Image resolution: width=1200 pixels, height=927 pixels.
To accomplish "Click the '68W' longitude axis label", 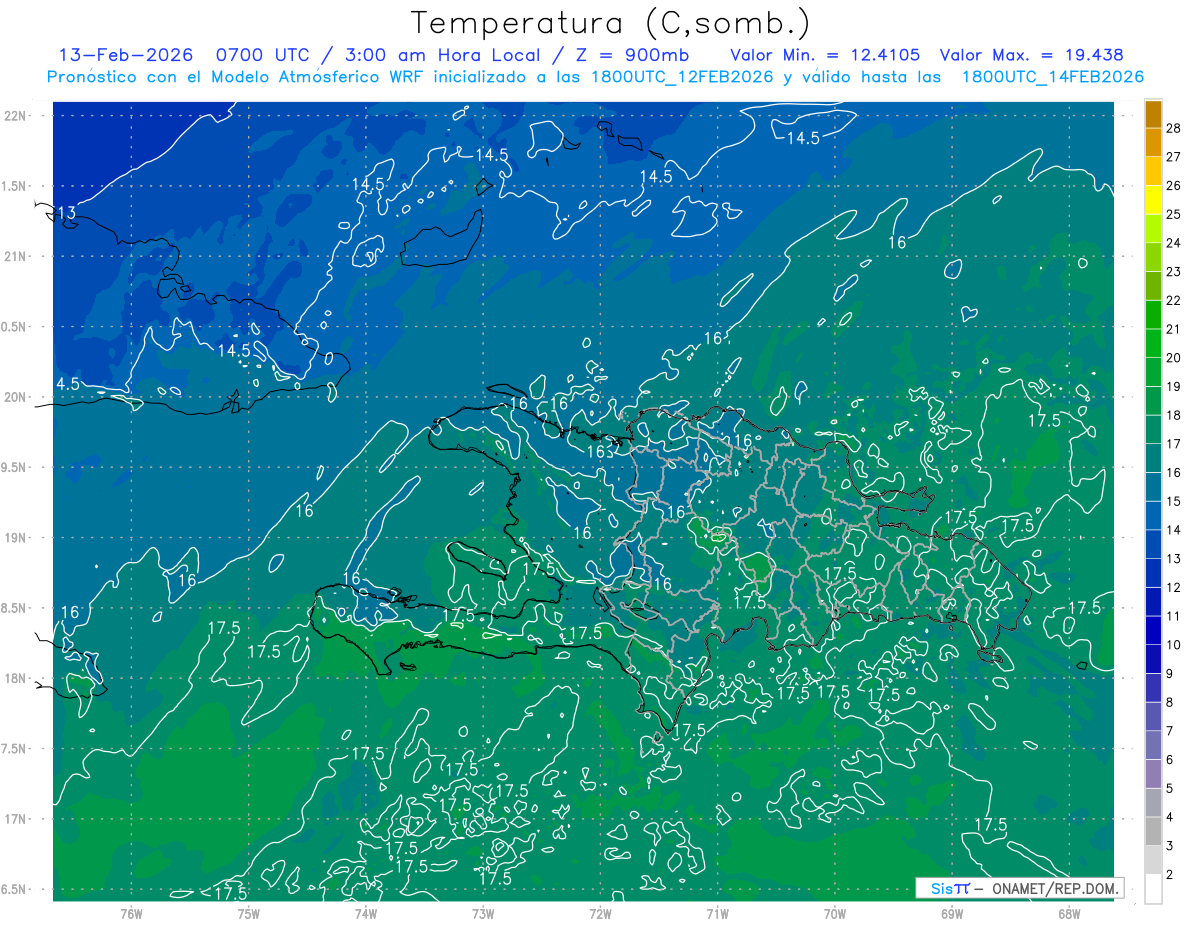I will (1069, 914).
